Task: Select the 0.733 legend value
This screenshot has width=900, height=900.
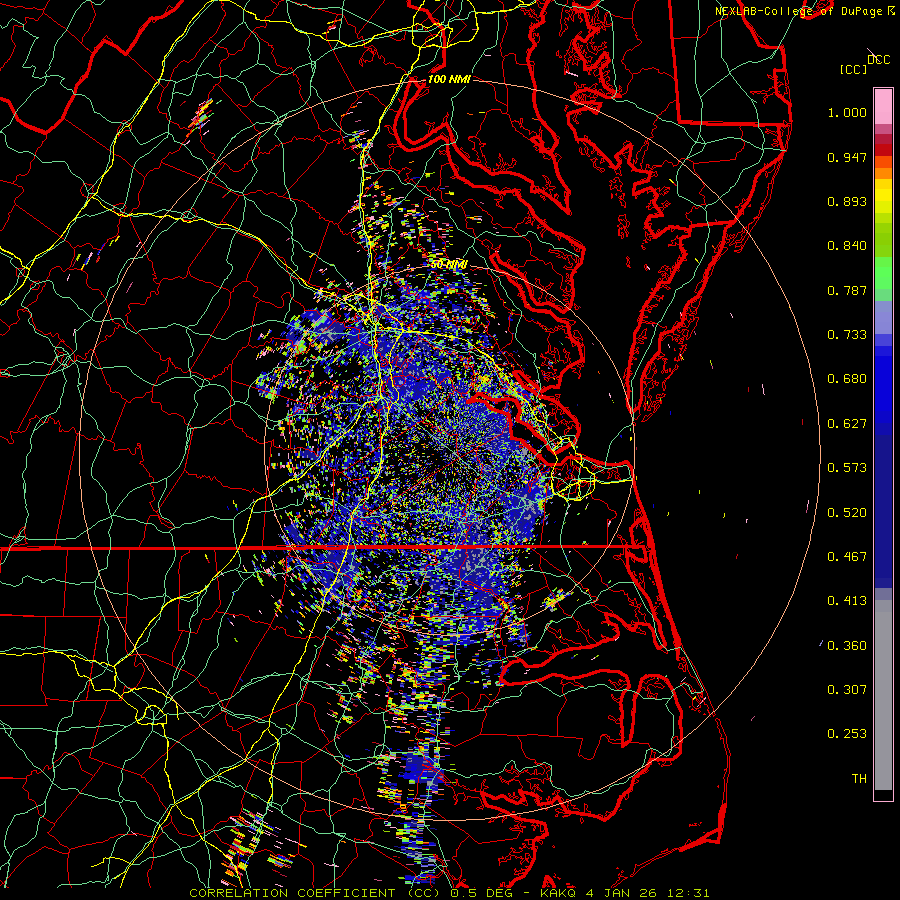Action: [847, 335]
